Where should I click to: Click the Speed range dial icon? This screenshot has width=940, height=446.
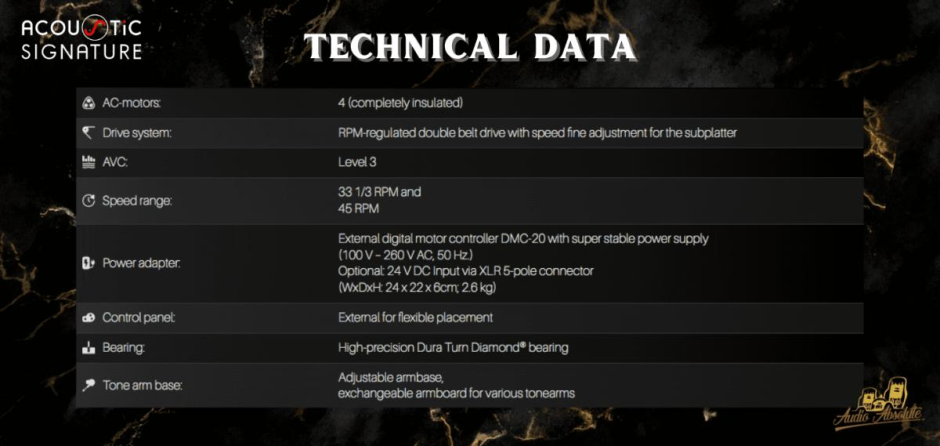click(88, 200)
